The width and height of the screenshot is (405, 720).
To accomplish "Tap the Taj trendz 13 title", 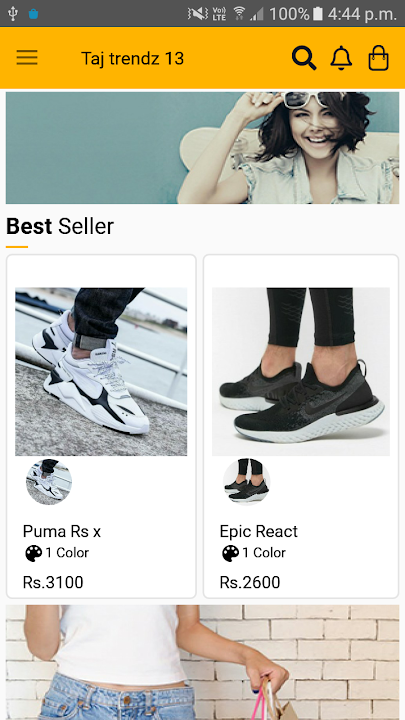I will pyautogui.click(x=132, y=58).
